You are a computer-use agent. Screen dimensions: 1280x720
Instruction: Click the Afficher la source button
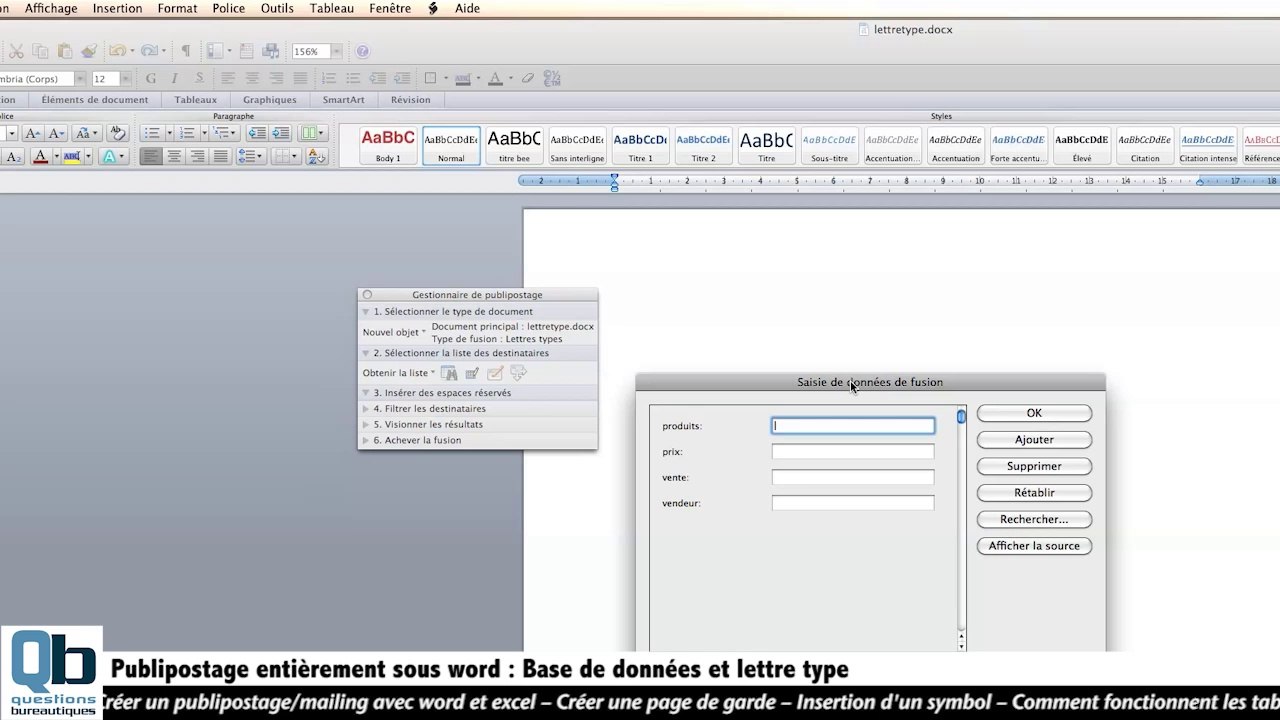tap(1034, 546)
